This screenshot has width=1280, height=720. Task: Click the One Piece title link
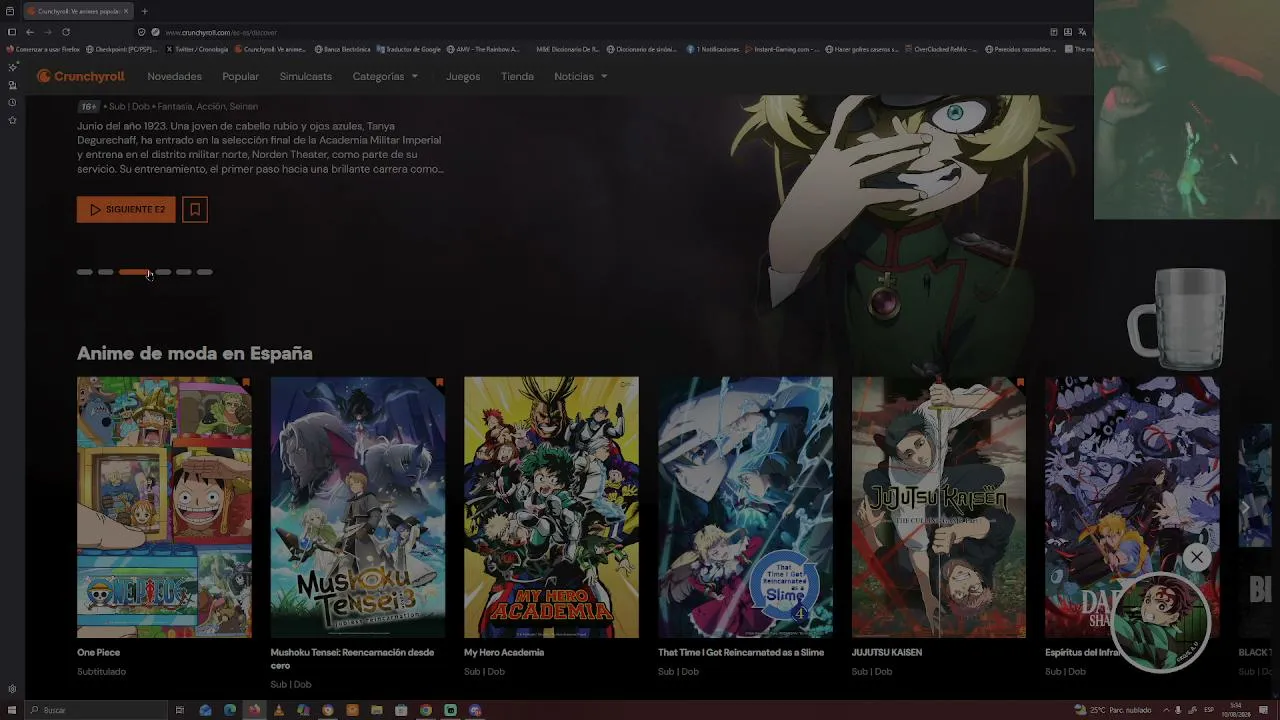(98, 652)
